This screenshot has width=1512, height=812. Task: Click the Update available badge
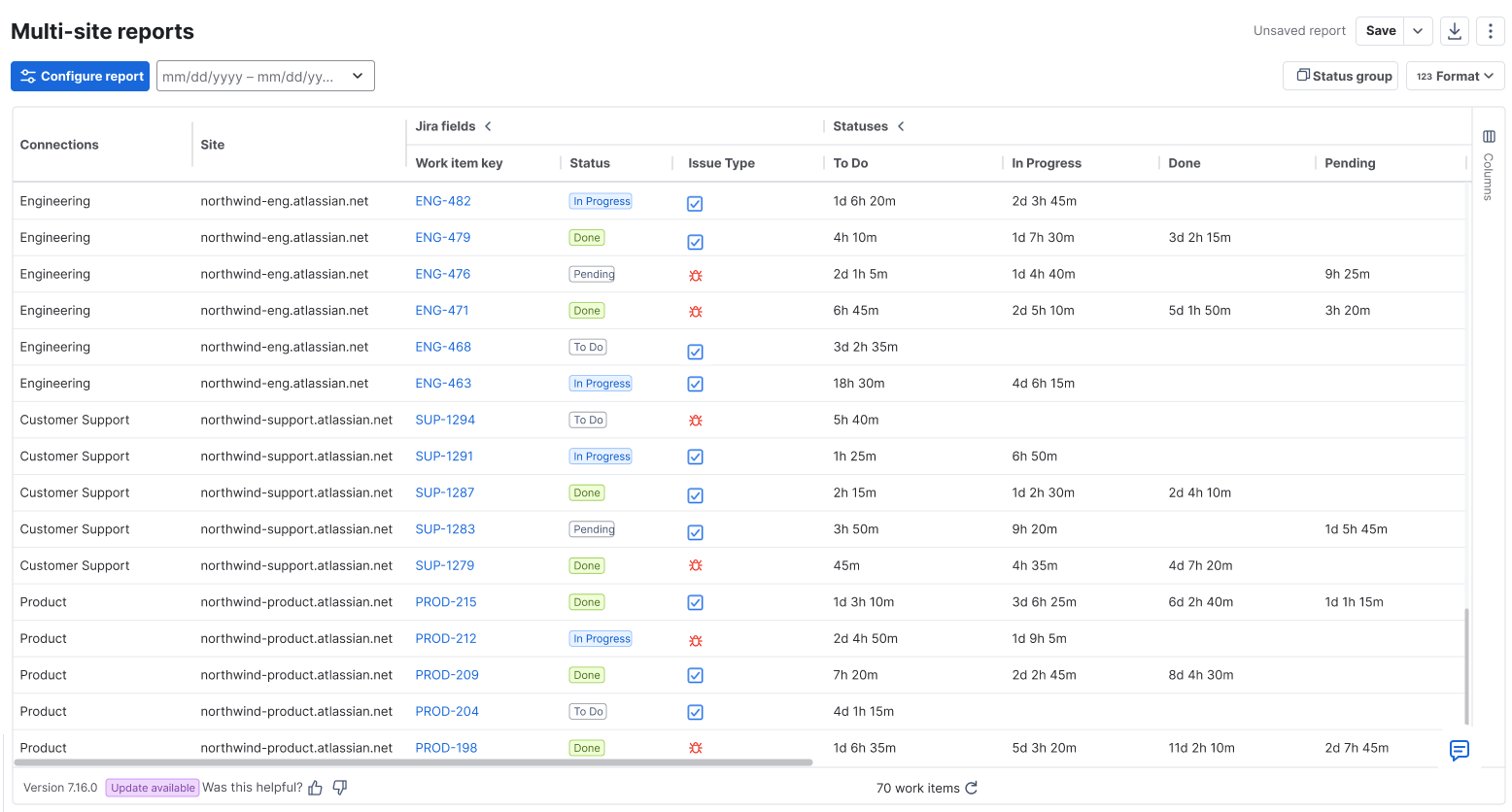click(153, 788)
